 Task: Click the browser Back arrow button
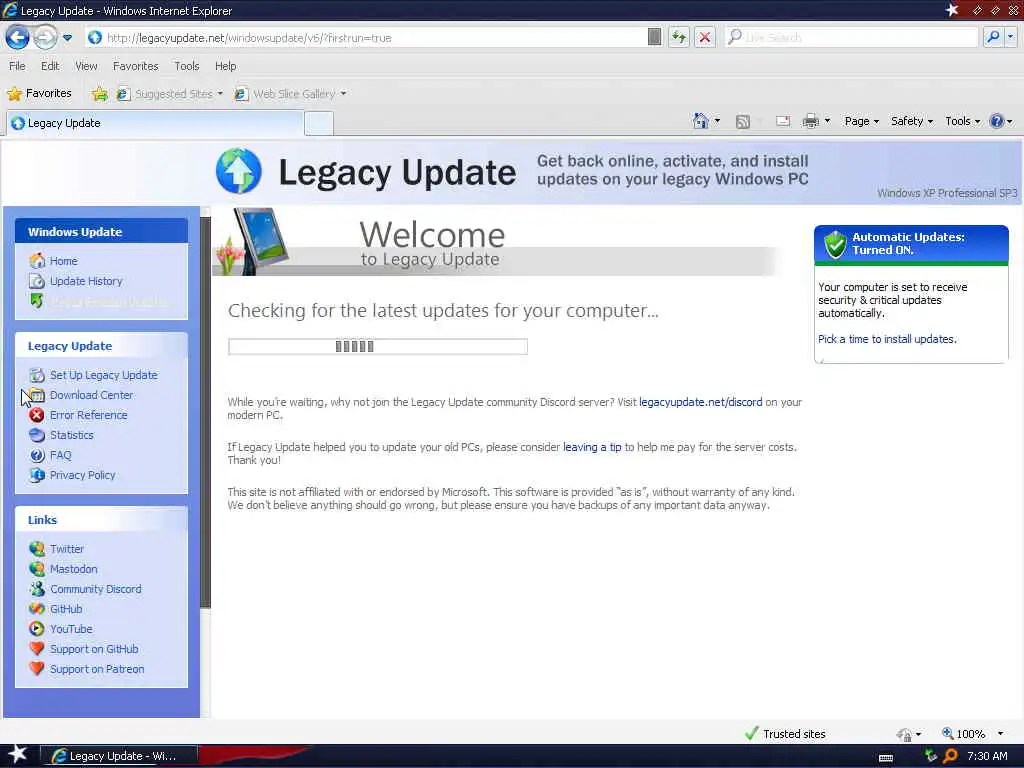point(18,37)
